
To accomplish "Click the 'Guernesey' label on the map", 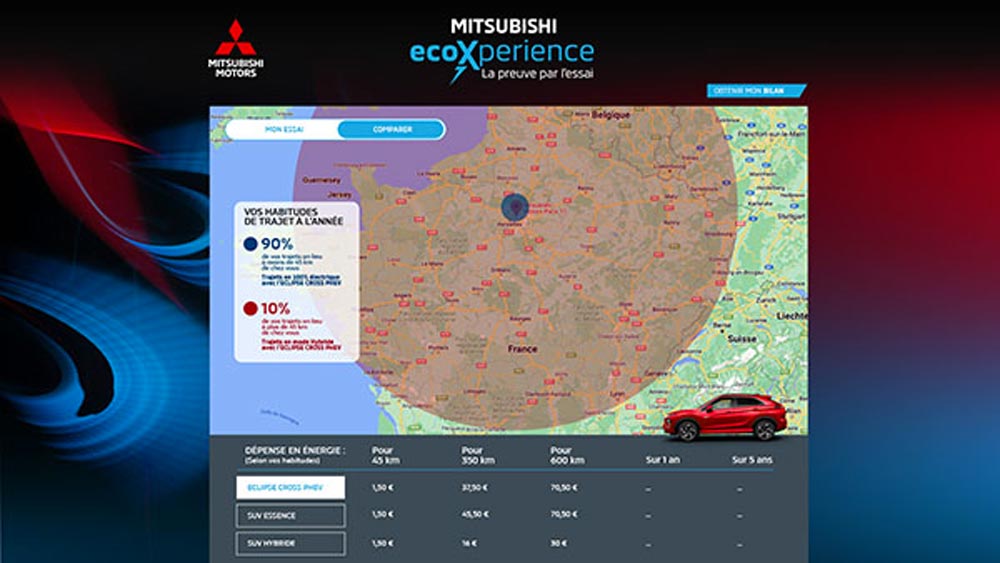I will coord(321,180).
